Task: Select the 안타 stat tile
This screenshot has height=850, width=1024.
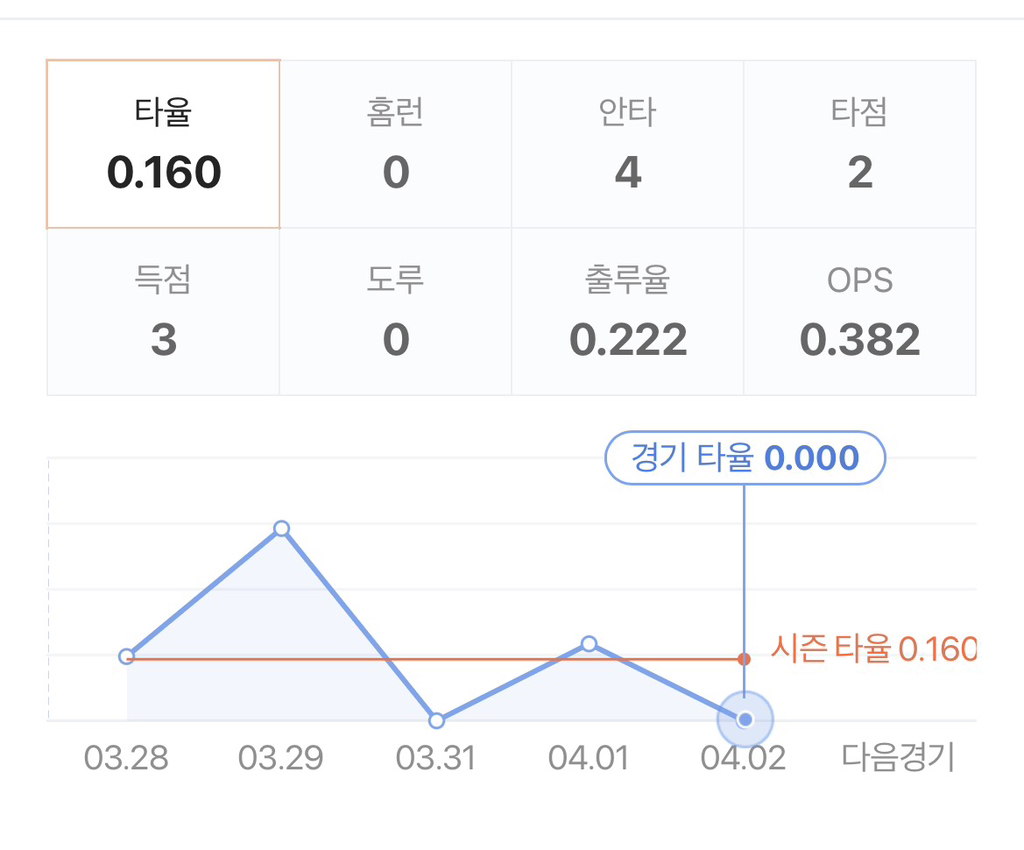Action: point(627,145)
